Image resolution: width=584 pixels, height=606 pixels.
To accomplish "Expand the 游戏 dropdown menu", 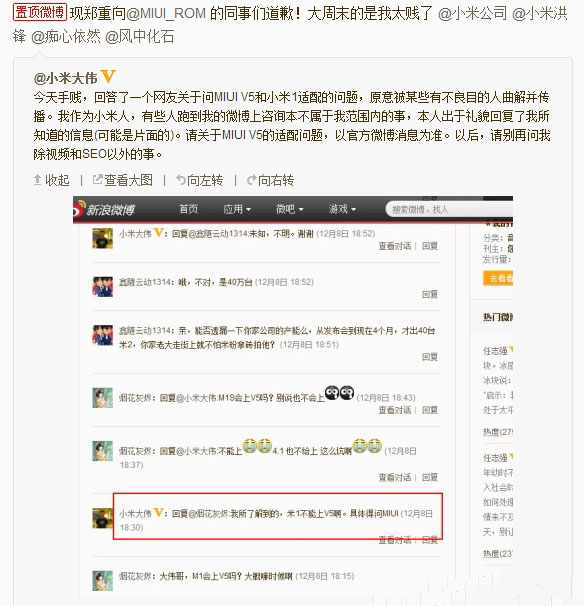I will tap(342, 209).
